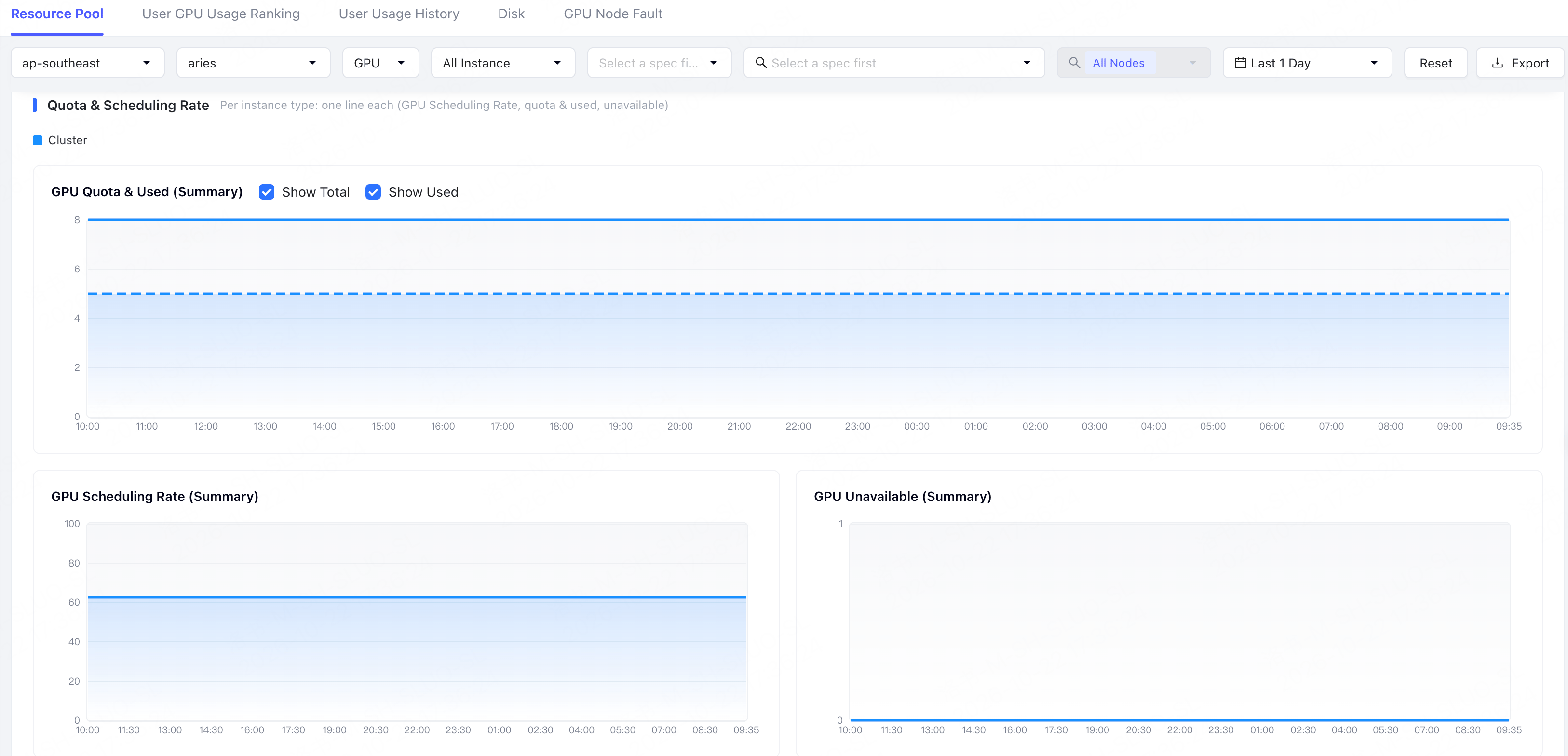The height and width of the screenshot is (756, 1568).
Task: Click the search icon beside All Nodes
Action: pyautogui.click(x=1074, y=63)
